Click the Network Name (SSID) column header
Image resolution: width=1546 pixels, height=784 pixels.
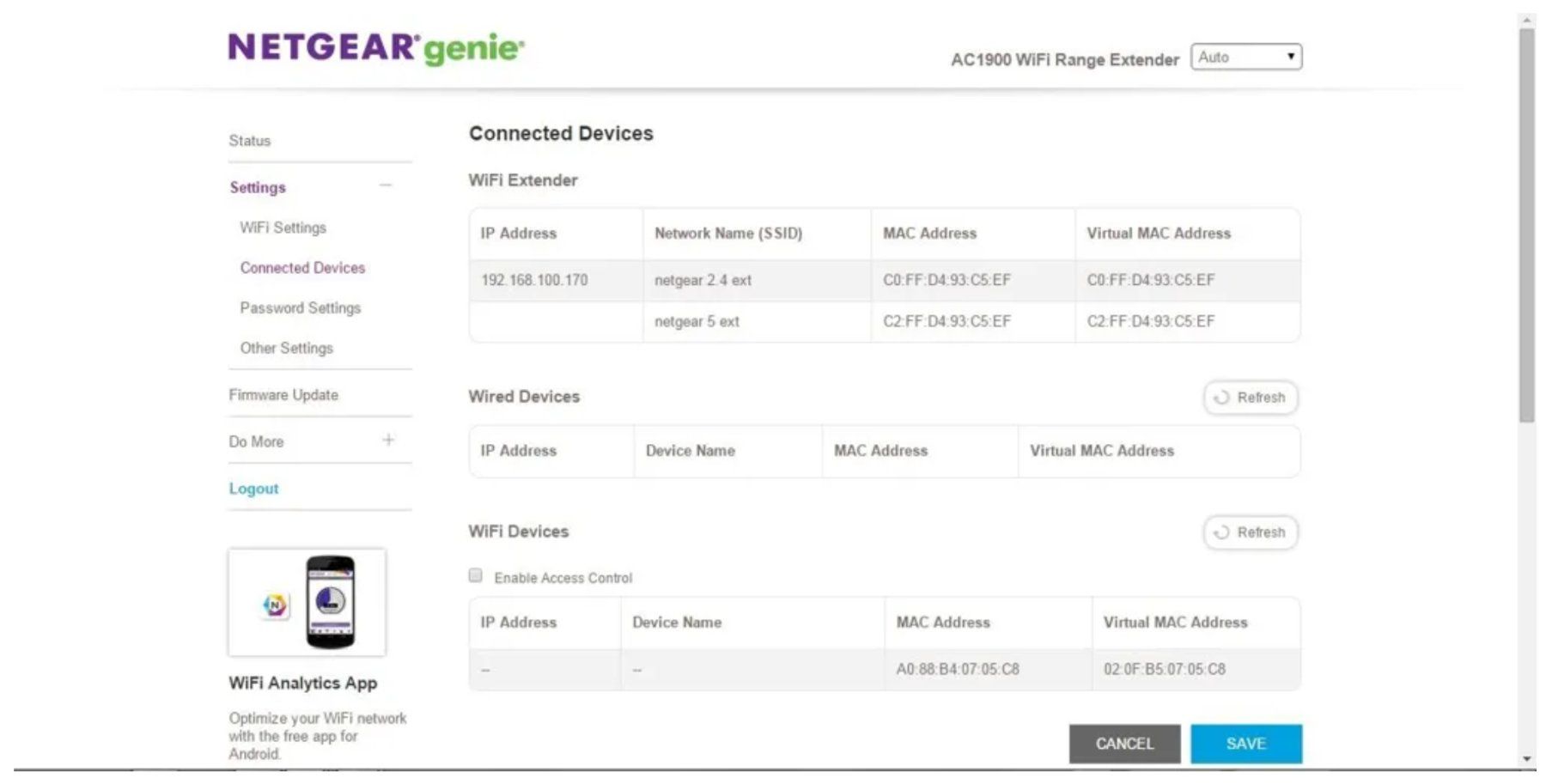(728, 233)
